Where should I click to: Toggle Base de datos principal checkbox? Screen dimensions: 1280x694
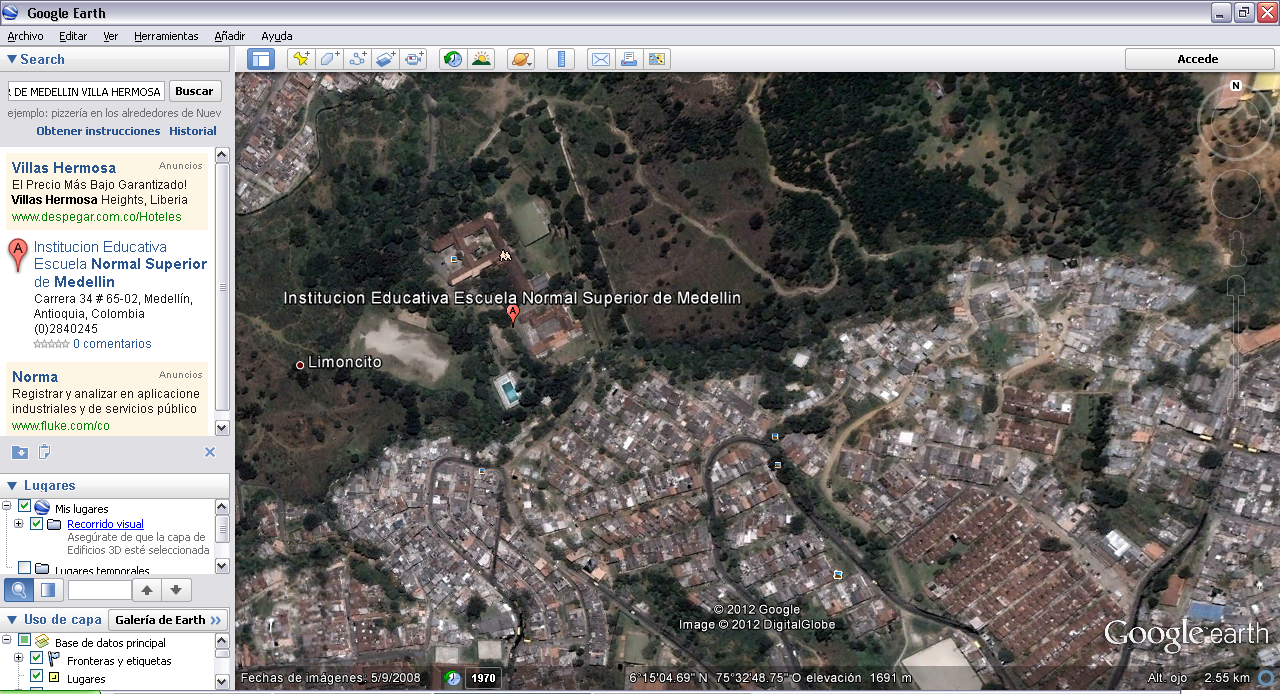(24, 641)
